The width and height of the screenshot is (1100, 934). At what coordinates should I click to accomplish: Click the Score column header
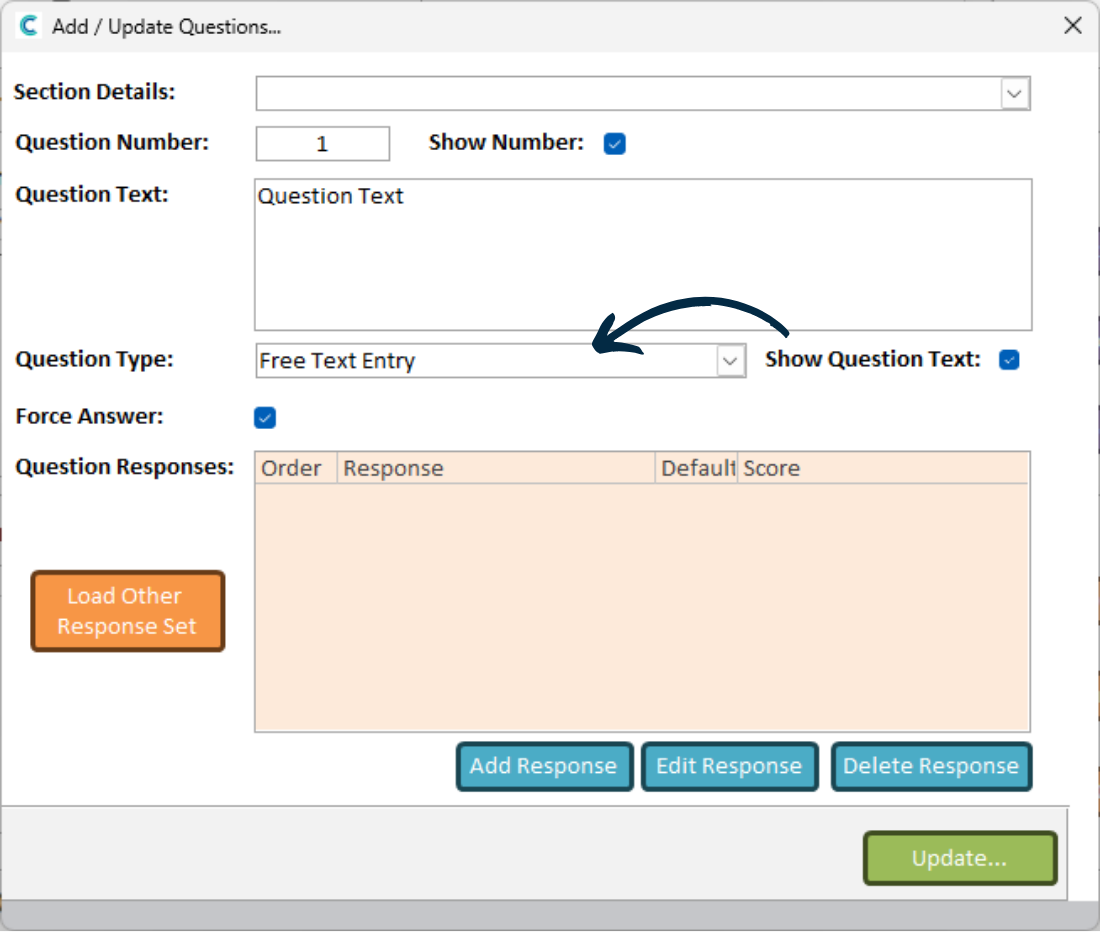point(883,469)
